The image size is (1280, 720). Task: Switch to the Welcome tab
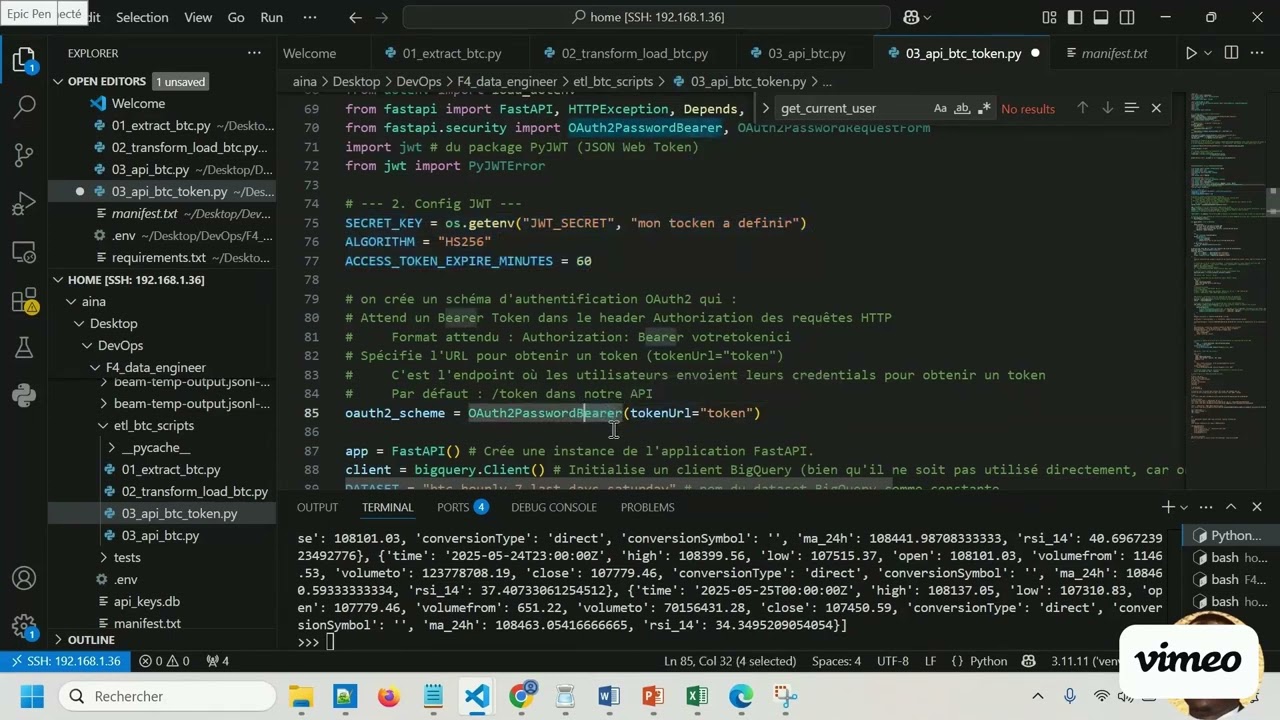pos(309,53)
